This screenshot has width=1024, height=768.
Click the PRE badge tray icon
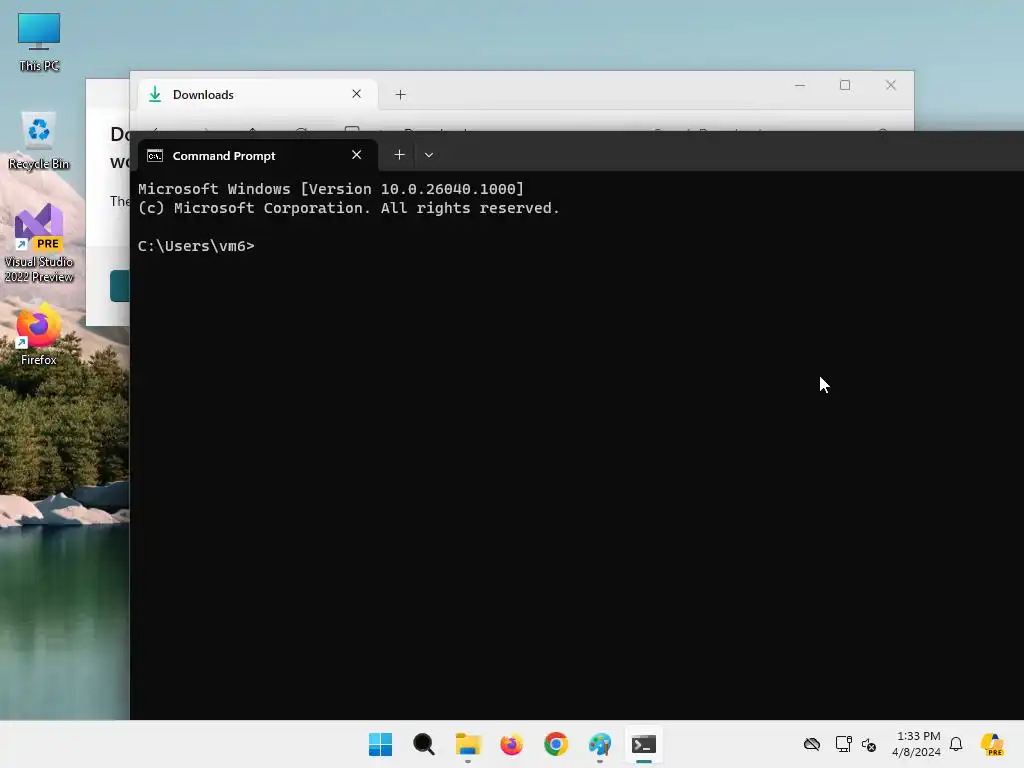(993, 744)
